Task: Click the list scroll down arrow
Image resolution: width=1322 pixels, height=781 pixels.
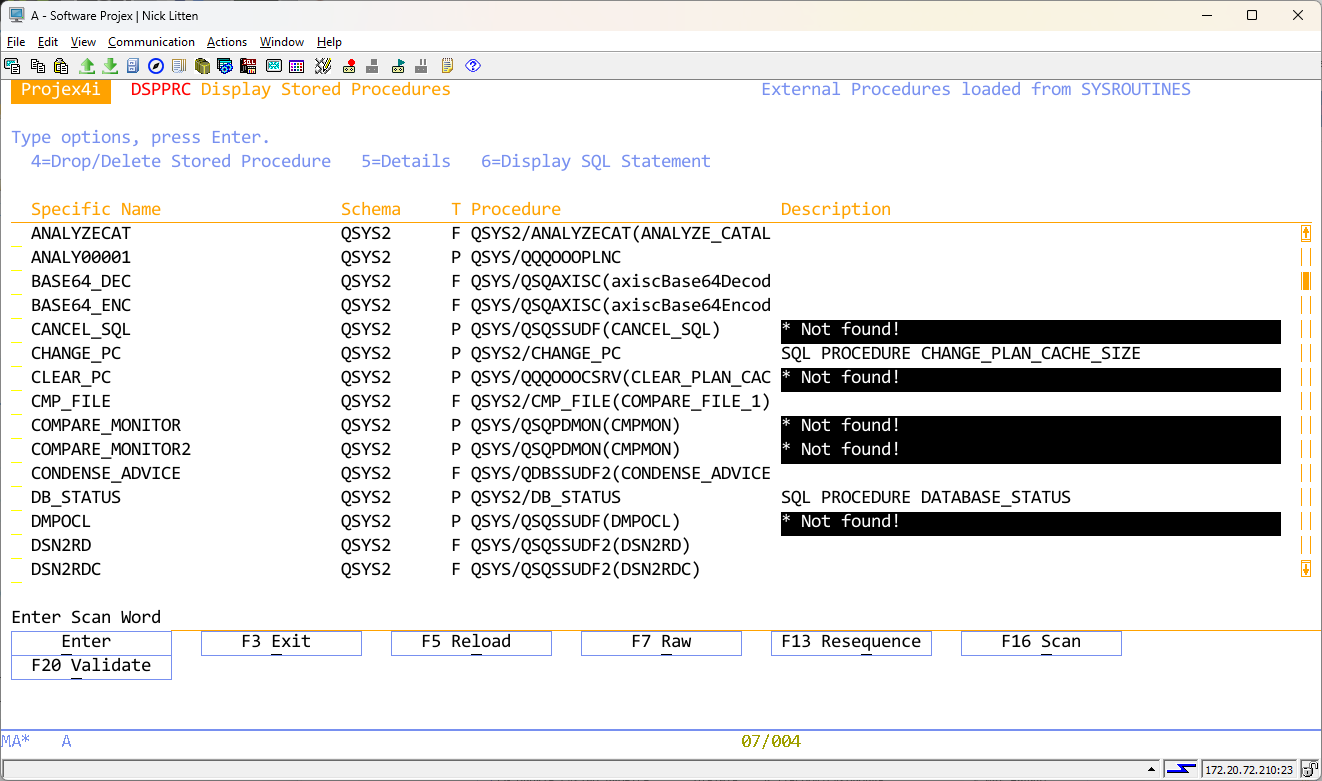Action: click(x=1306, y=569)
